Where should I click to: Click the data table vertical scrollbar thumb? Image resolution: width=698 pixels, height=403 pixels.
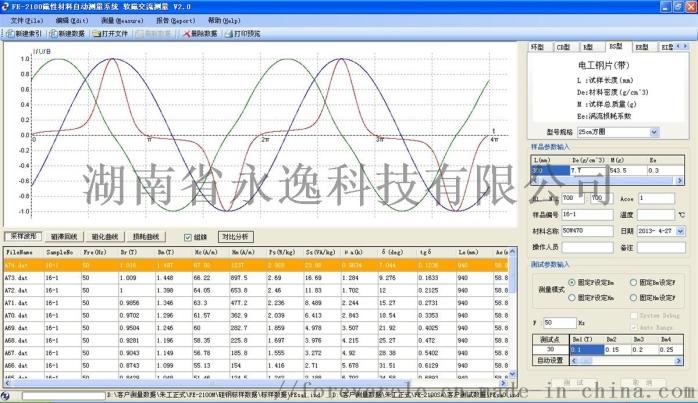click(x=512, y=275)
